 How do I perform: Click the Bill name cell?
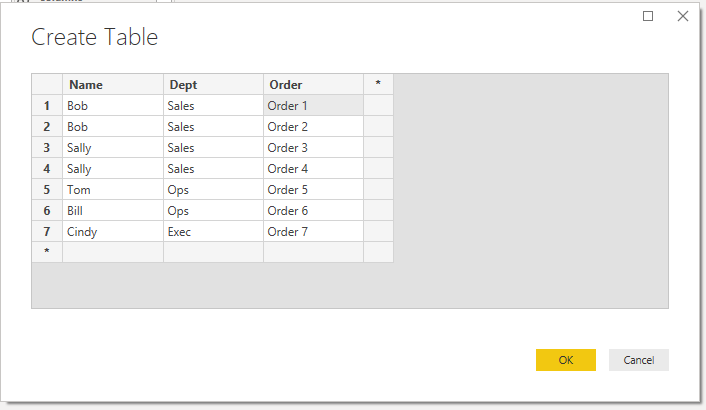point(113,210)
